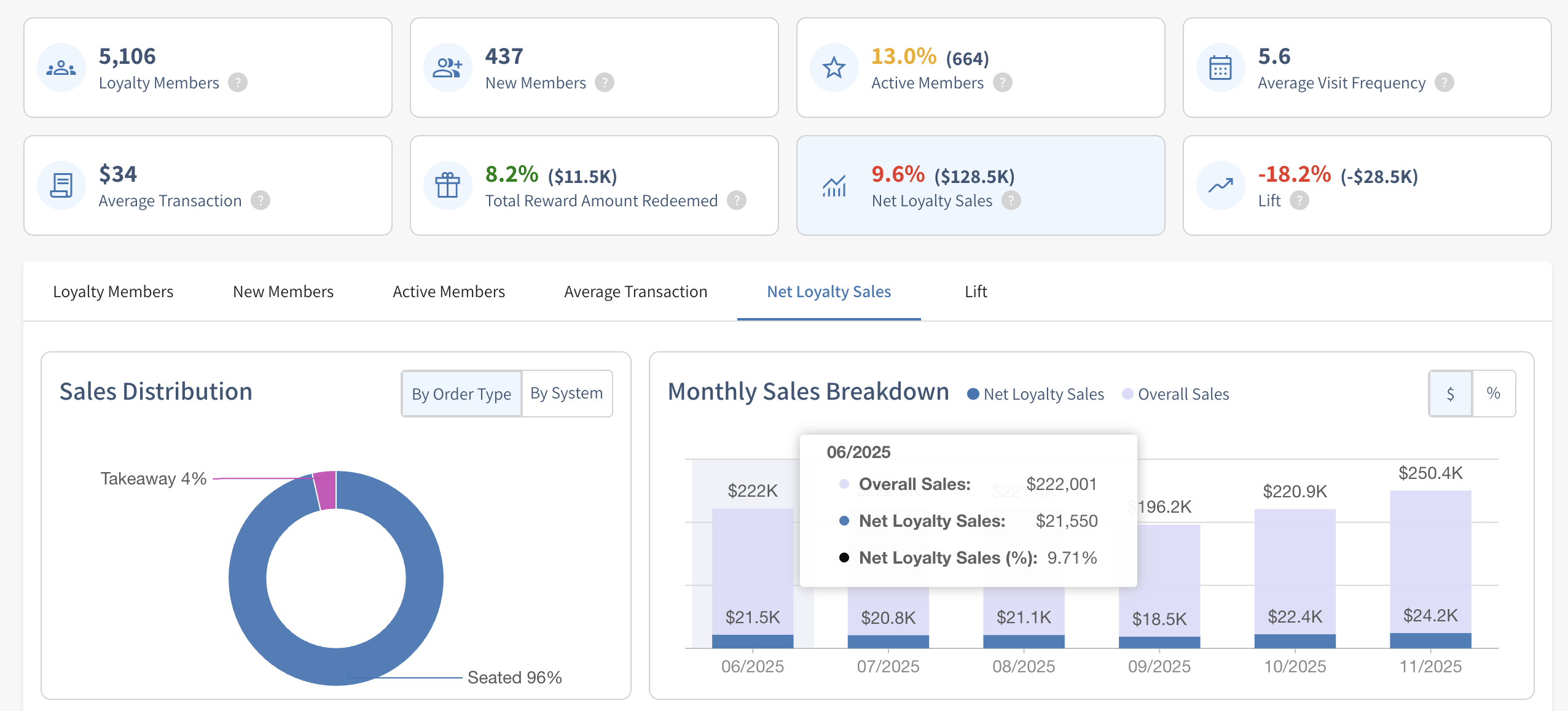Viewport: 1568px width, 711px height.
Task: Open the Lift tab
Action: point(976,292)
